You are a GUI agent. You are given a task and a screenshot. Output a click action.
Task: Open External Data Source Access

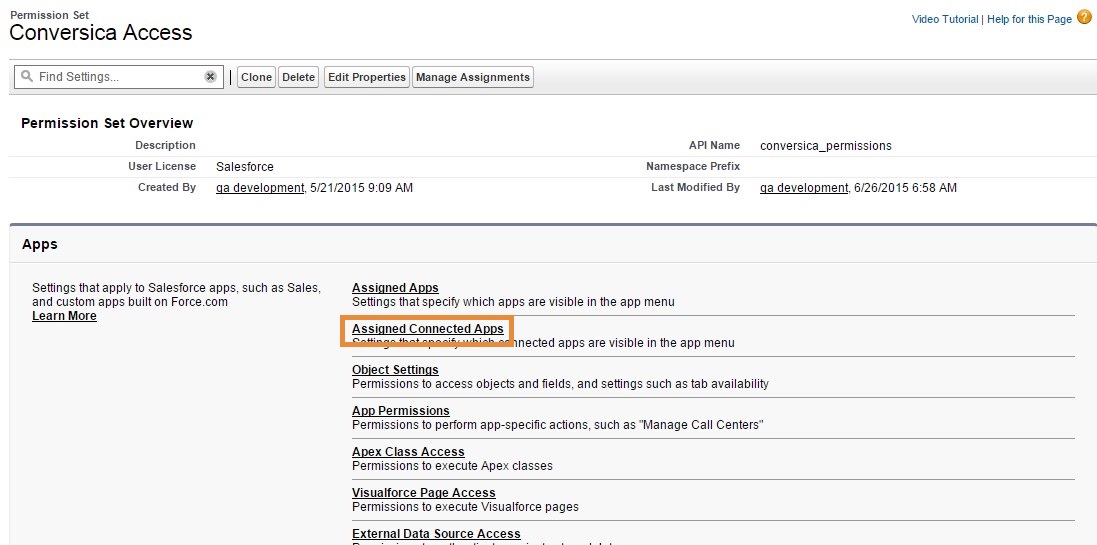[437, 534]
